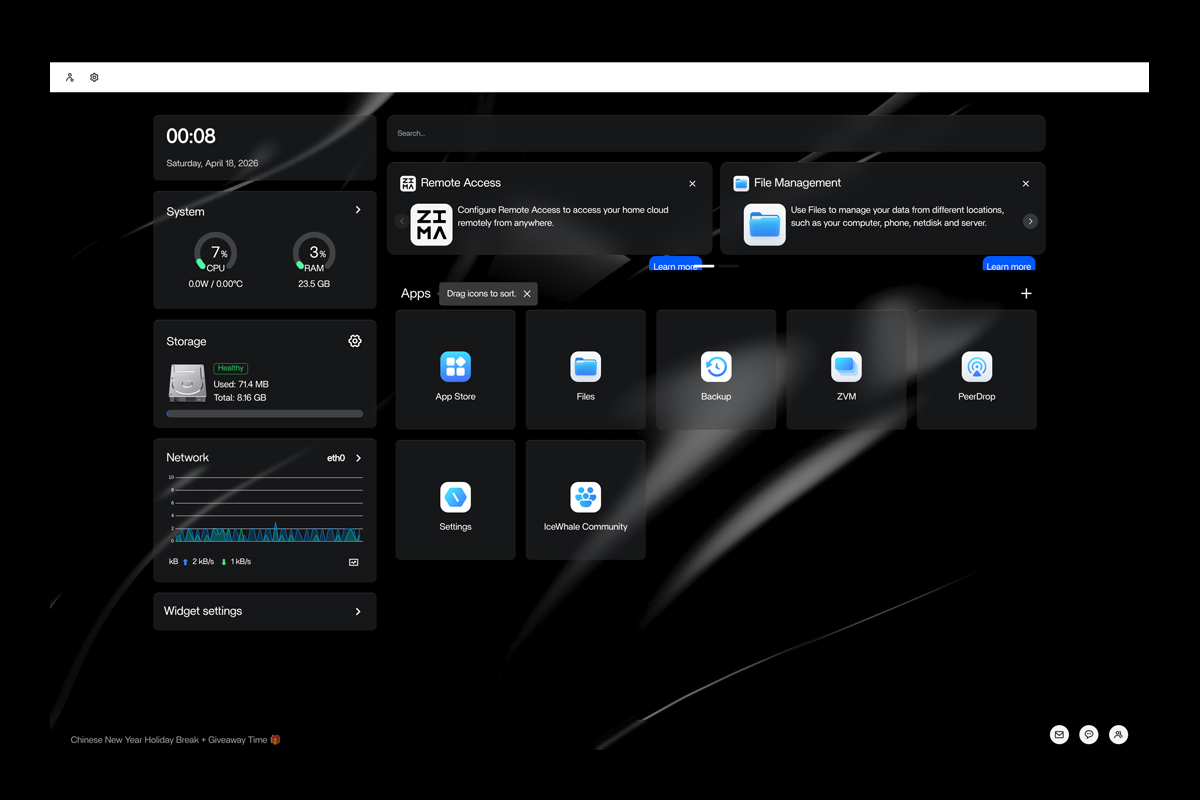The height and width of the screenshot is (800, 1200).
Task: Click the '0.0W / 0.00°C' reading
Action: coord(216,284)
